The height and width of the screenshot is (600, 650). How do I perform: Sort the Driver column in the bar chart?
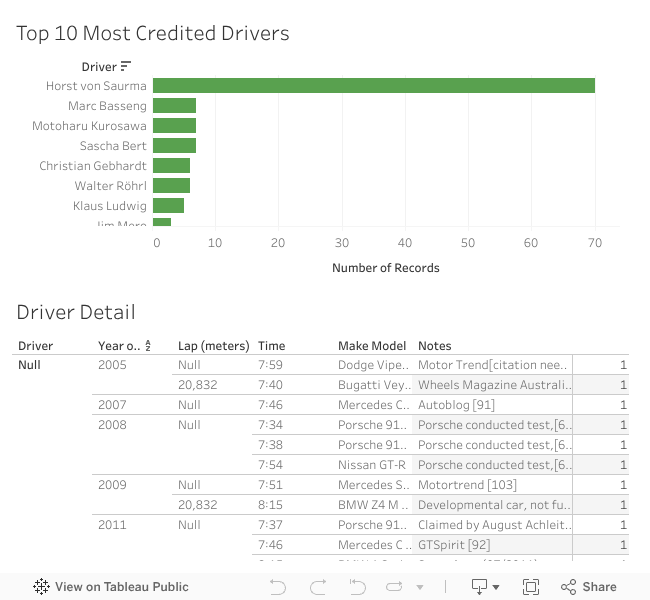pos(126,67)
